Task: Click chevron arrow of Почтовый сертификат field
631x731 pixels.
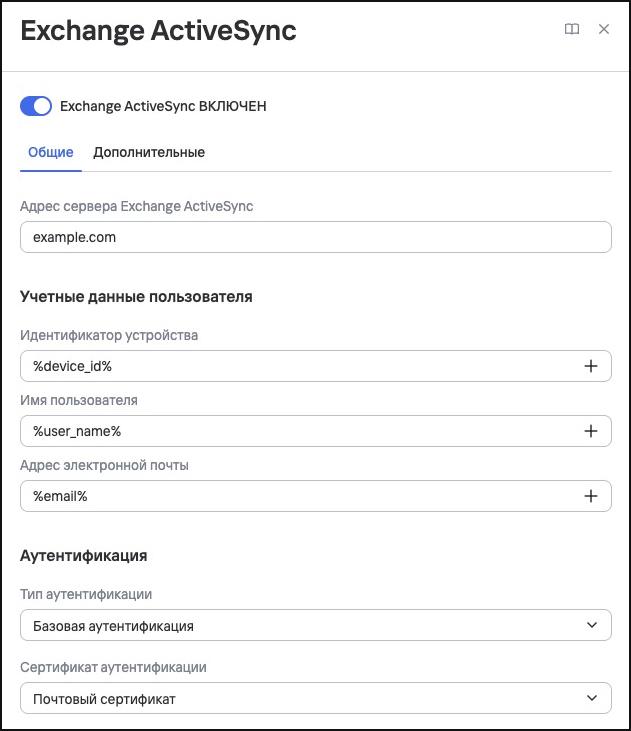Action: [592, 698]
